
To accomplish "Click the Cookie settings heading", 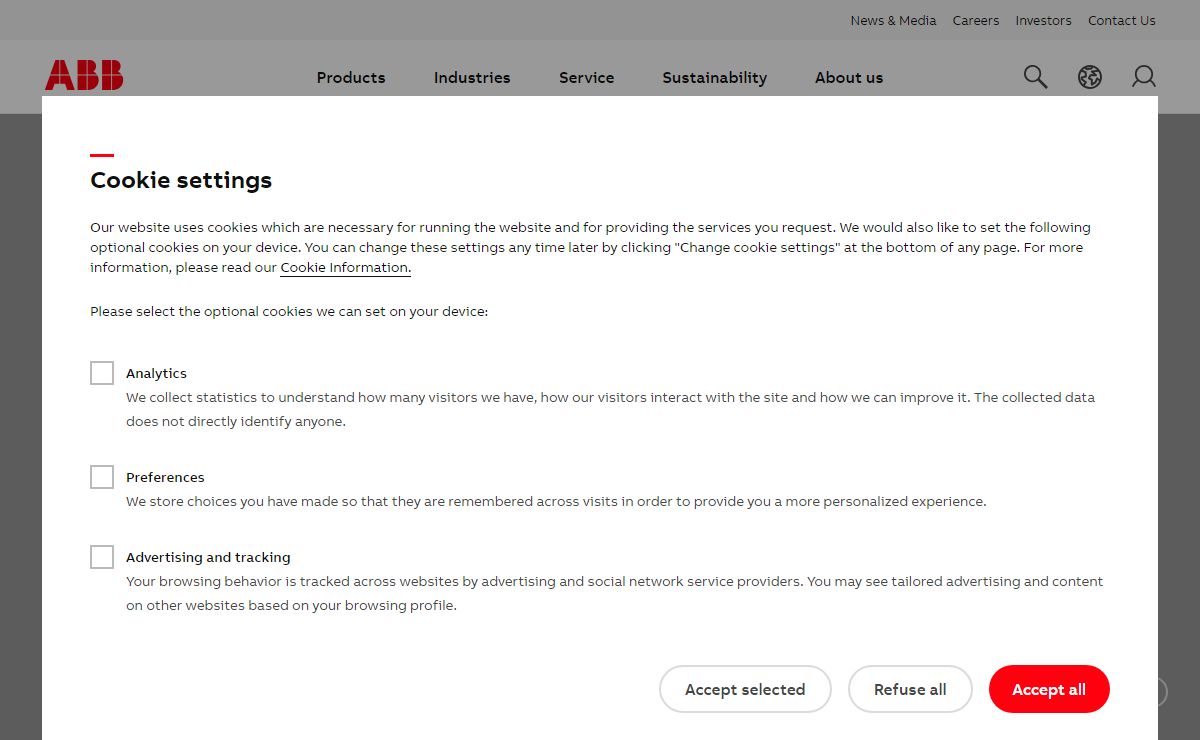I will tap(181, 180).
